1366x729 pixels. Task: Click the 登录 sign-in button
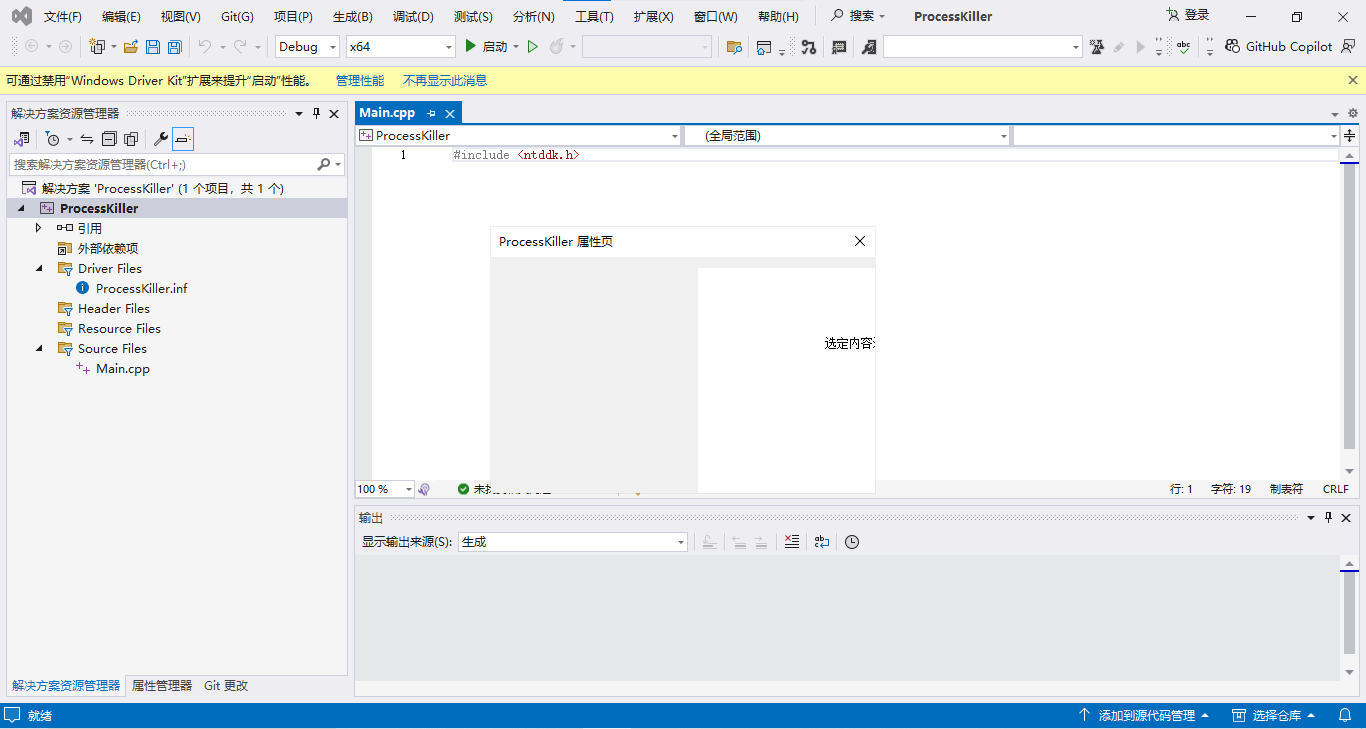click(x=1188, y=15)
